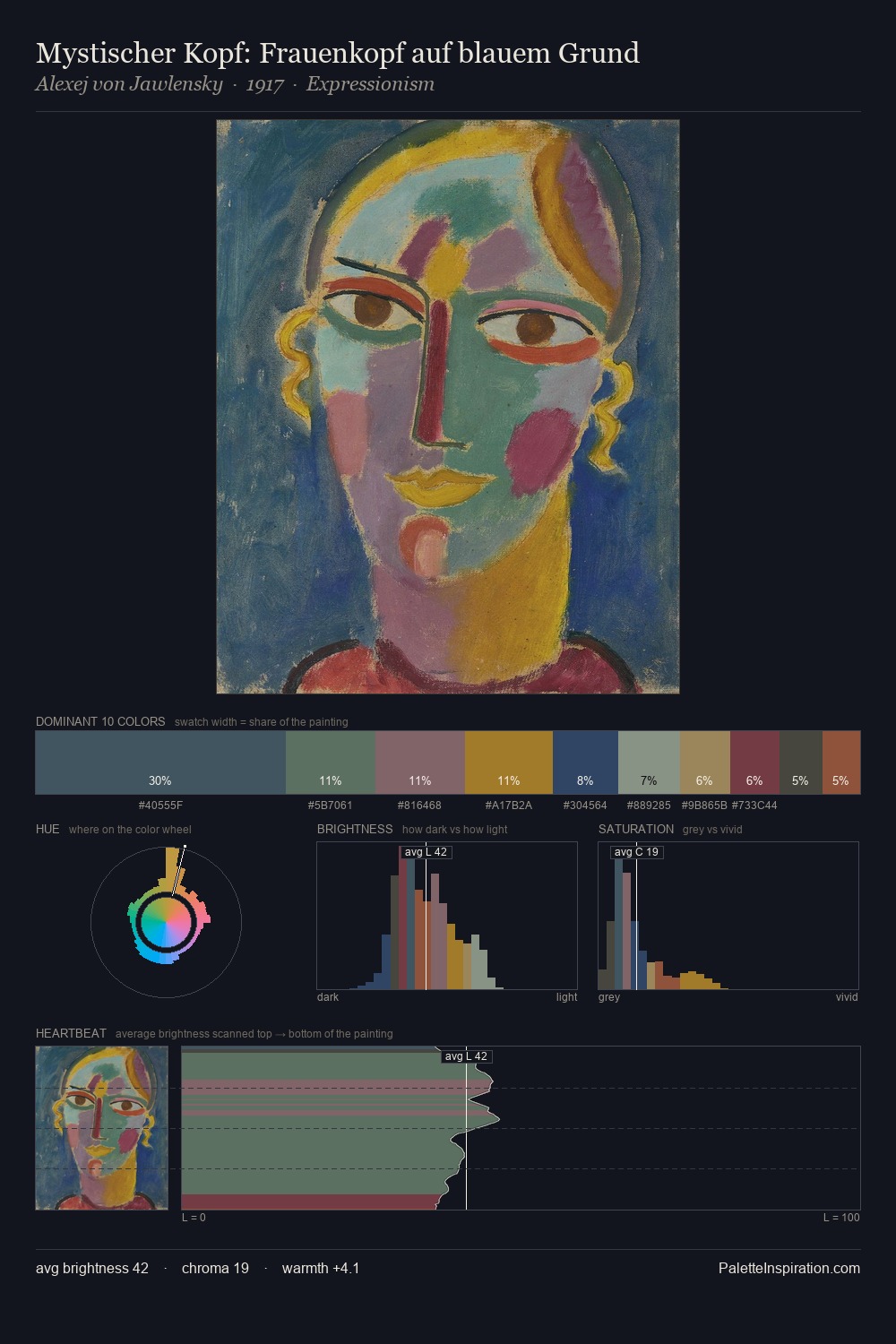The height and width of the screenshot is (1344, 896).
Task: Click the hex label '#5B7061'
Action: (331, 806)
